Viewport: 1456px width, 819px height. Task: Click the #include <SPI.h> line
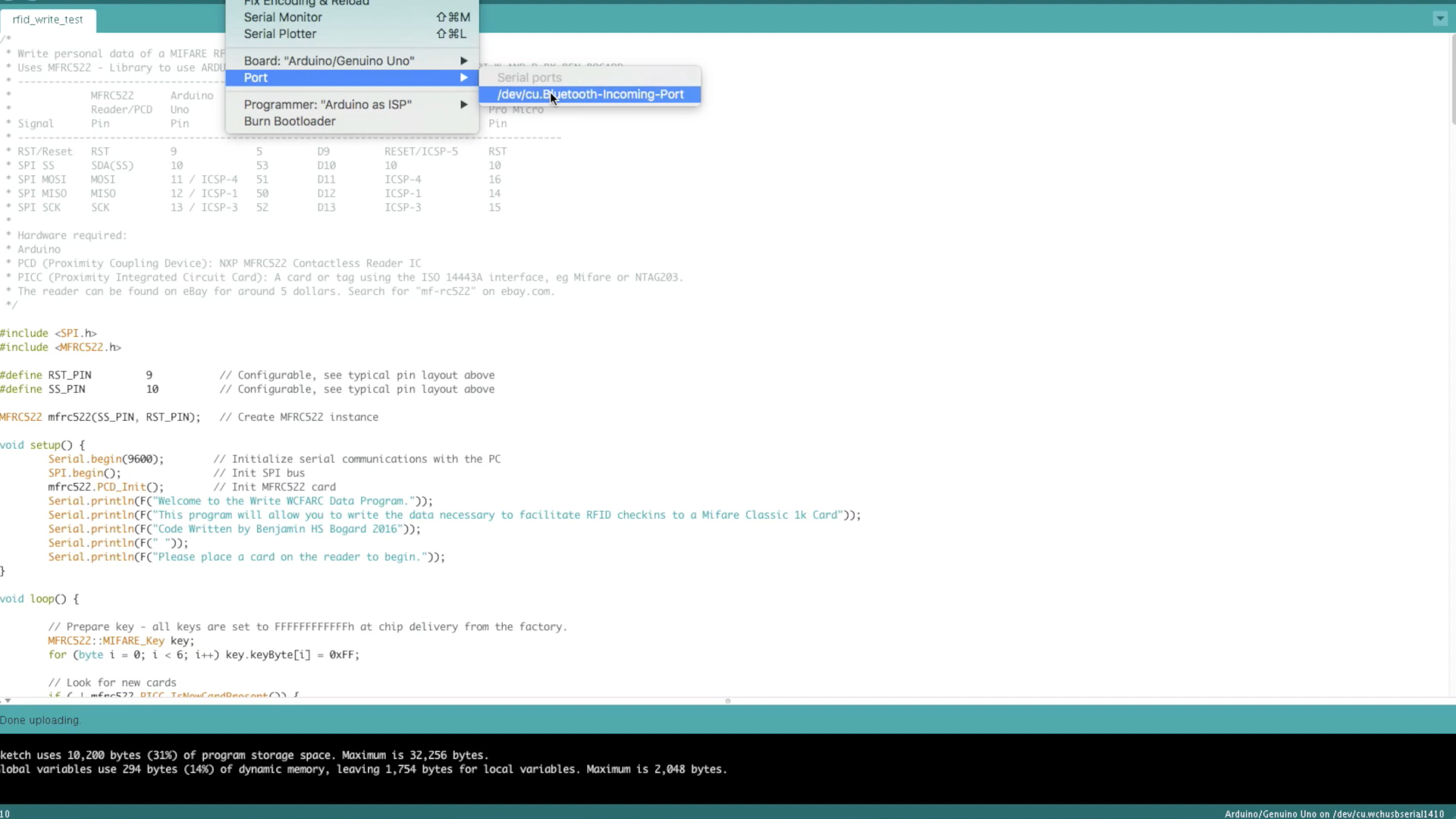(49, 333)
